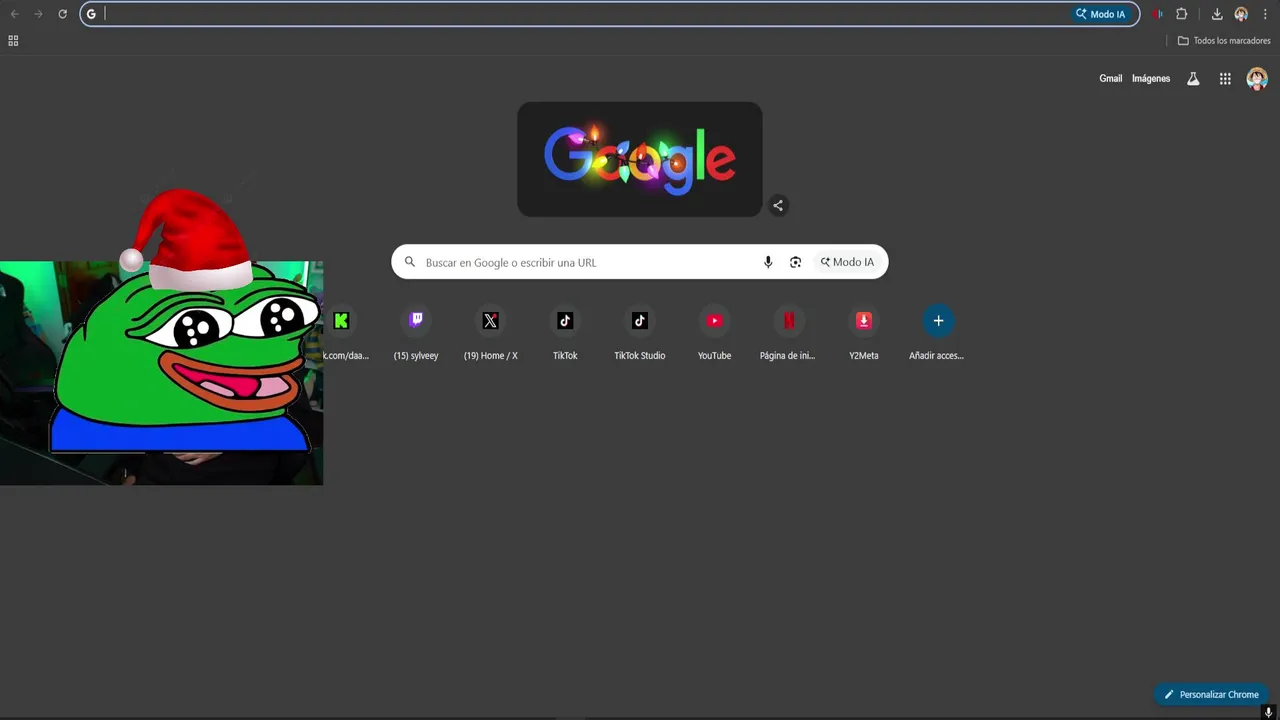Viewport: 1280px width, 720px height.
Task: Click Modo IA button in address bar
Action: click(x=1101, y=14)
